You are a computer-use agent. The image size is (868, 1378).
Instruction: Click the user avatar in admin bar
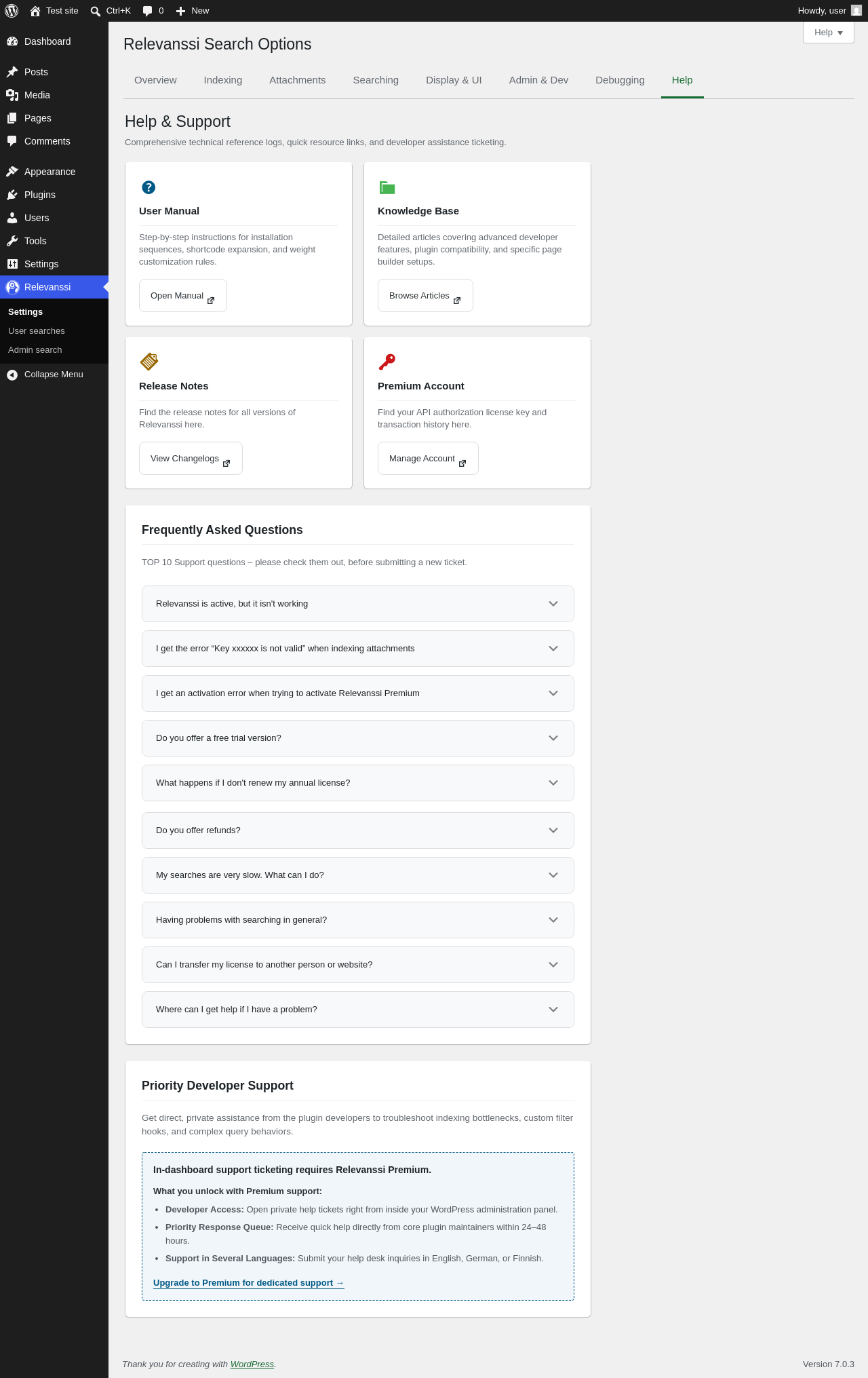[x=856, y=11]
